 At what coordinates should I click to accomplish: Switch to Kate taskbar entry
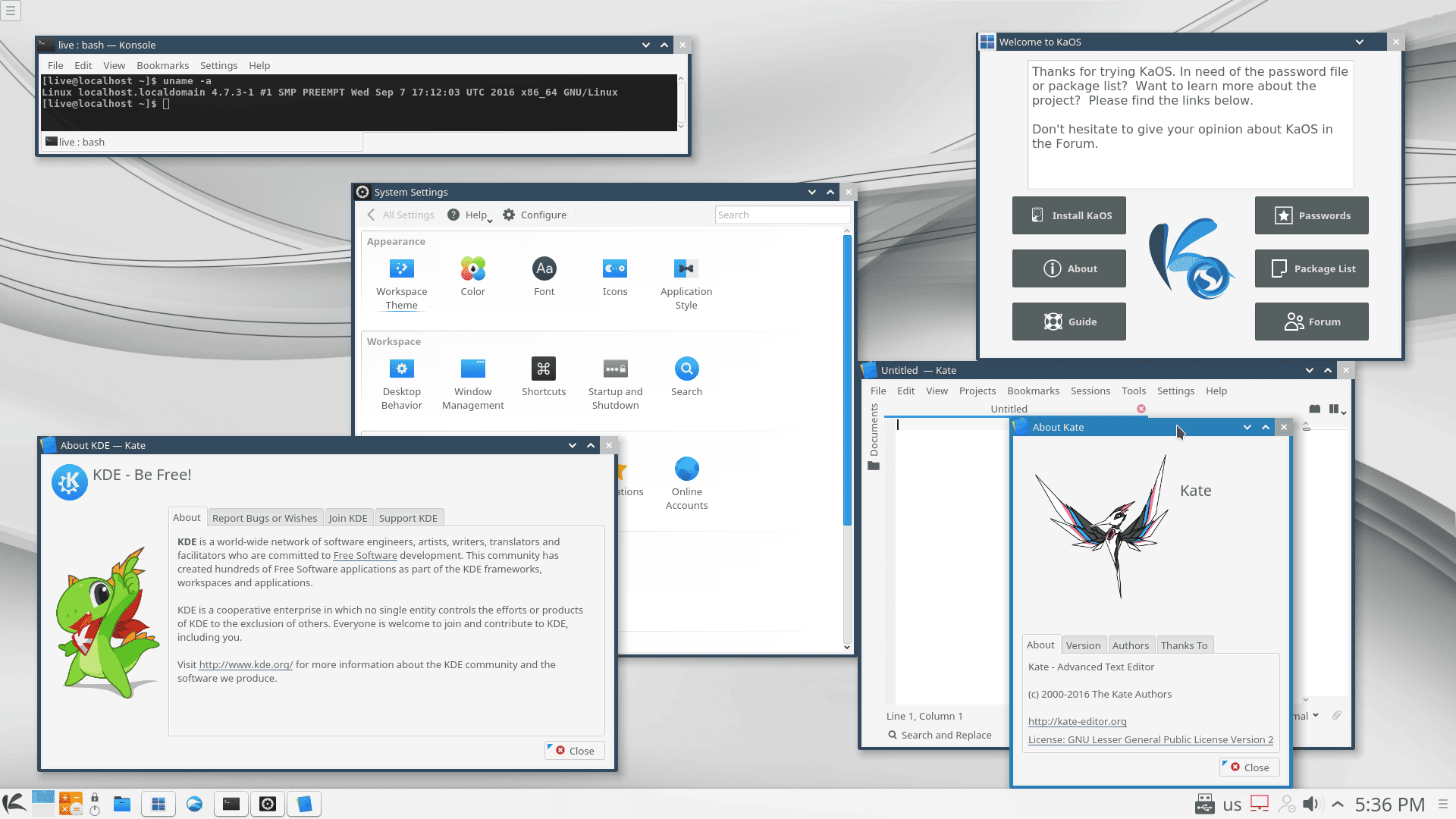coord(304,804)
